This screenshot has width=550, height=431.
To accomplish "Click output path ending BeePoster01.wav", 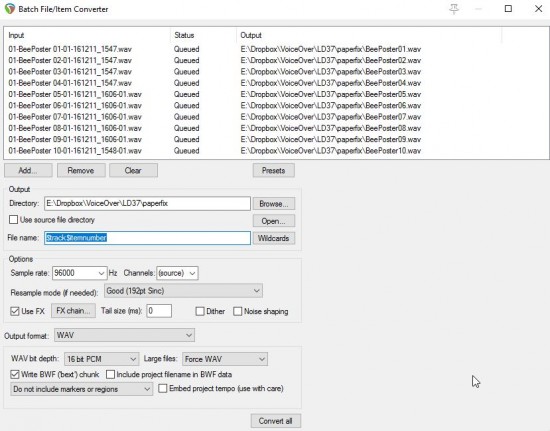I will coord(330,49).
